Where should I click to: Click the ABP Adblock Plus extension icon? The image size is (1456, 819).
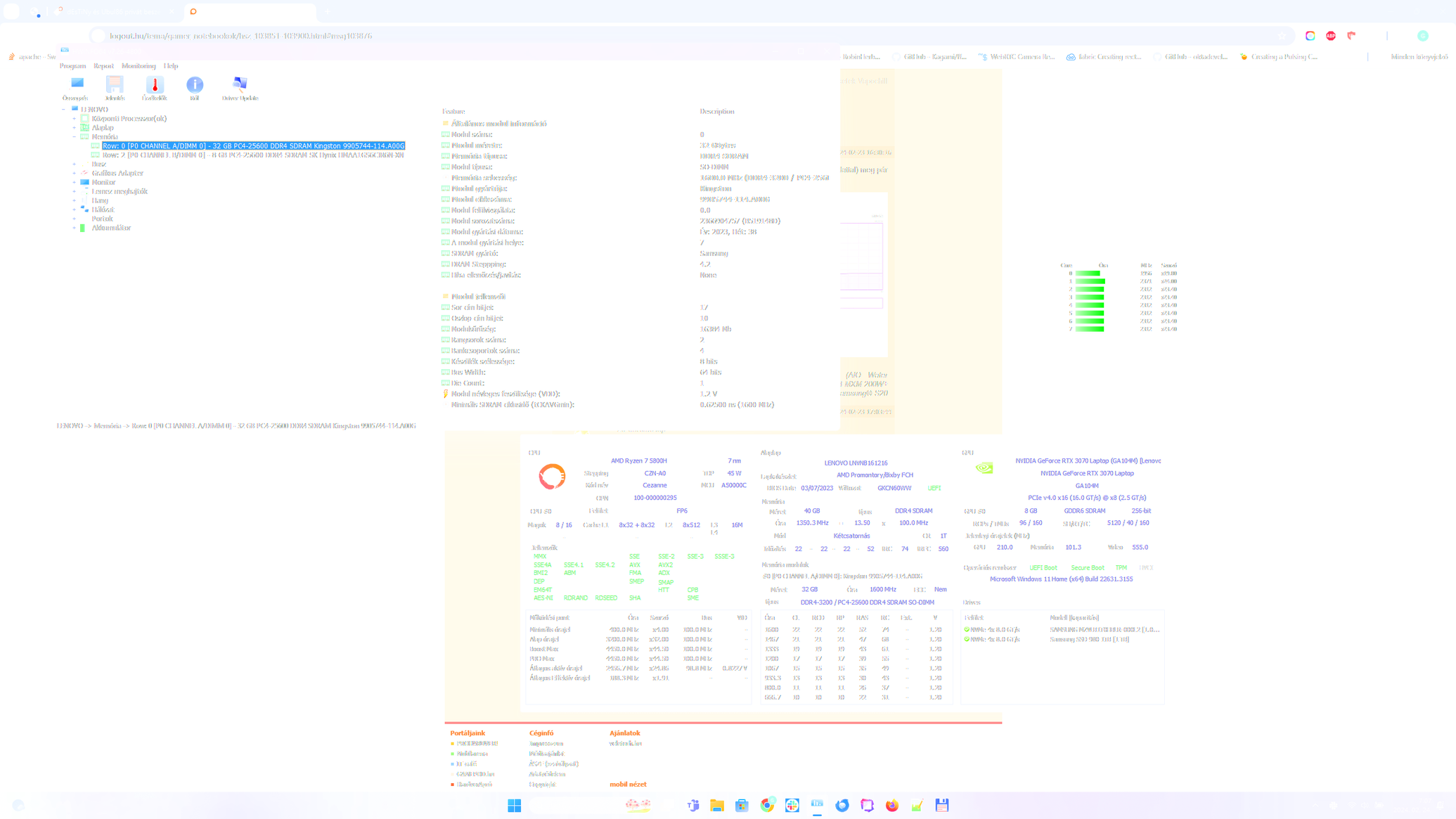click(1331, 36)
